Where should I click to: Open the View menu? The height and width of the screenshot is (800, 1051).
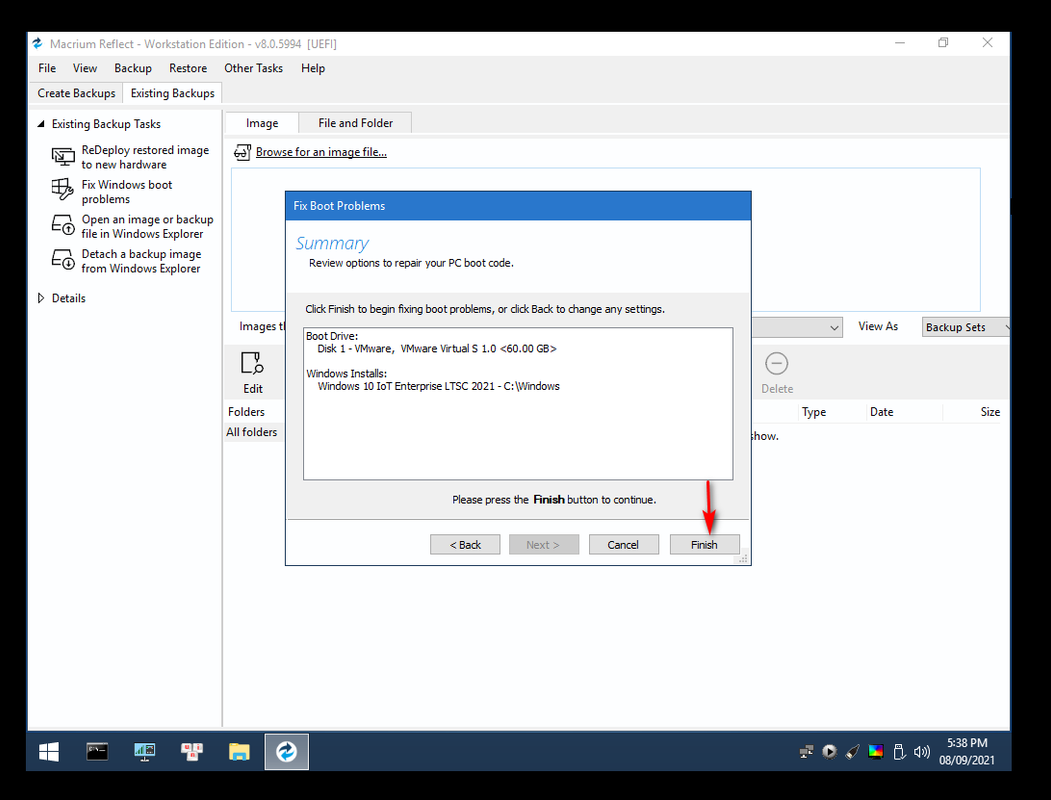pos(84,68)
